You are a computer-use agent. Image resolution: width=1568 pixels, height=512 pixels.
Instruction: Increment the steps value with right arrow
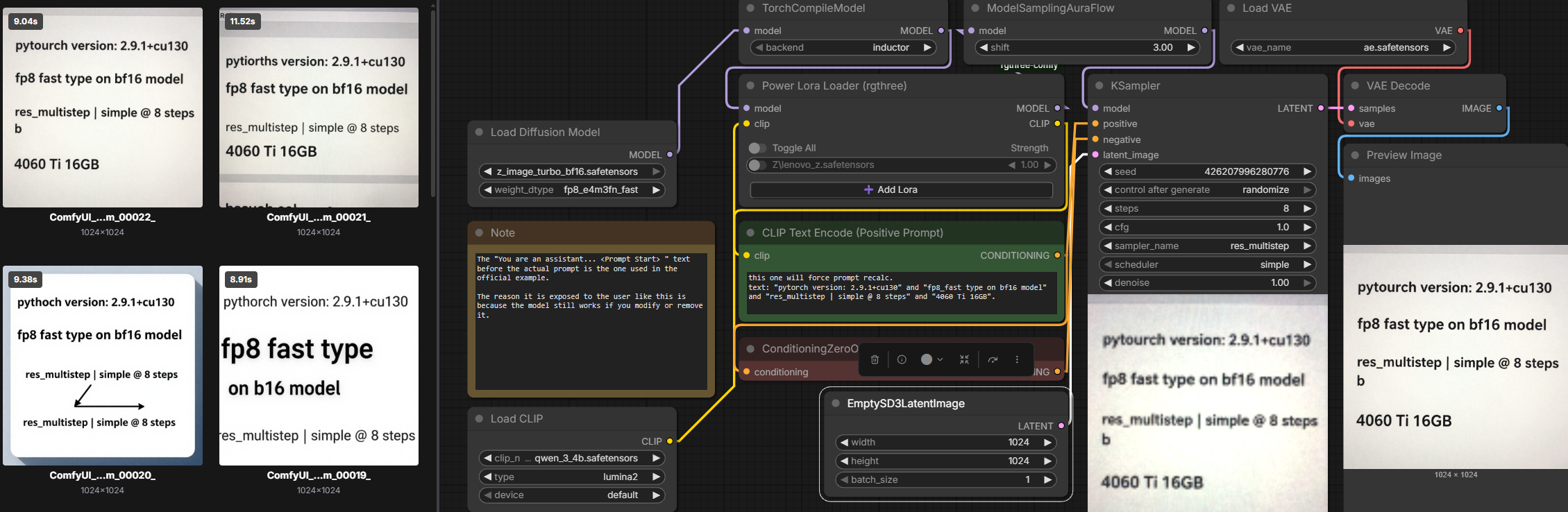(x=1307, y=209)
